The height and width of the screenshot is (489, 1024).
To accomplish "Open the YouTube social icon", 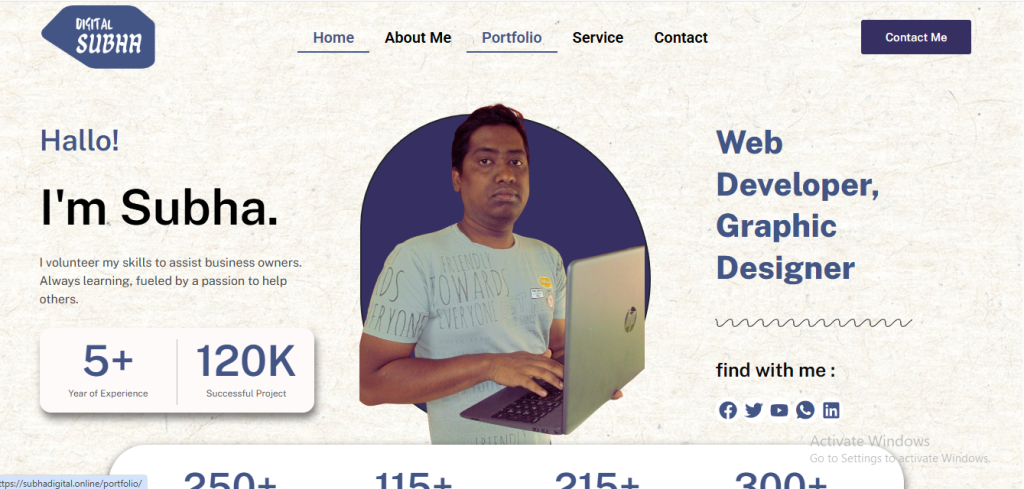I will (x=779, y=410).
